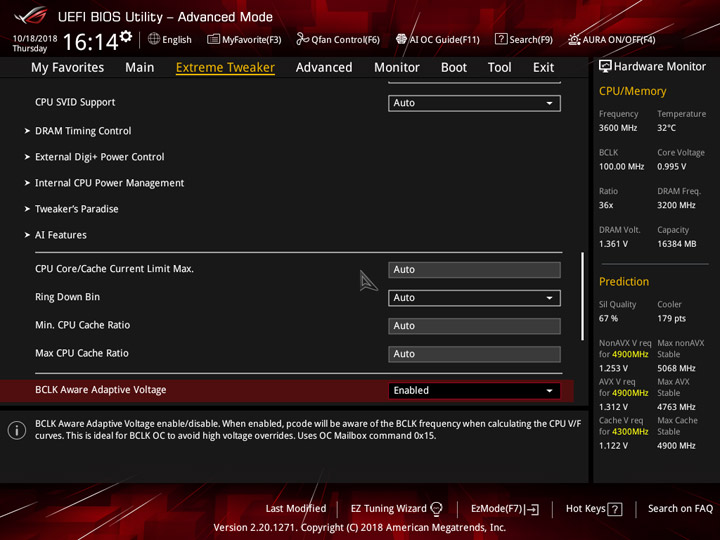Image resolution: width=720 pixels, height=540 pixels.
Task: Expand AI Features submenu
Action: tap(61, 235)
